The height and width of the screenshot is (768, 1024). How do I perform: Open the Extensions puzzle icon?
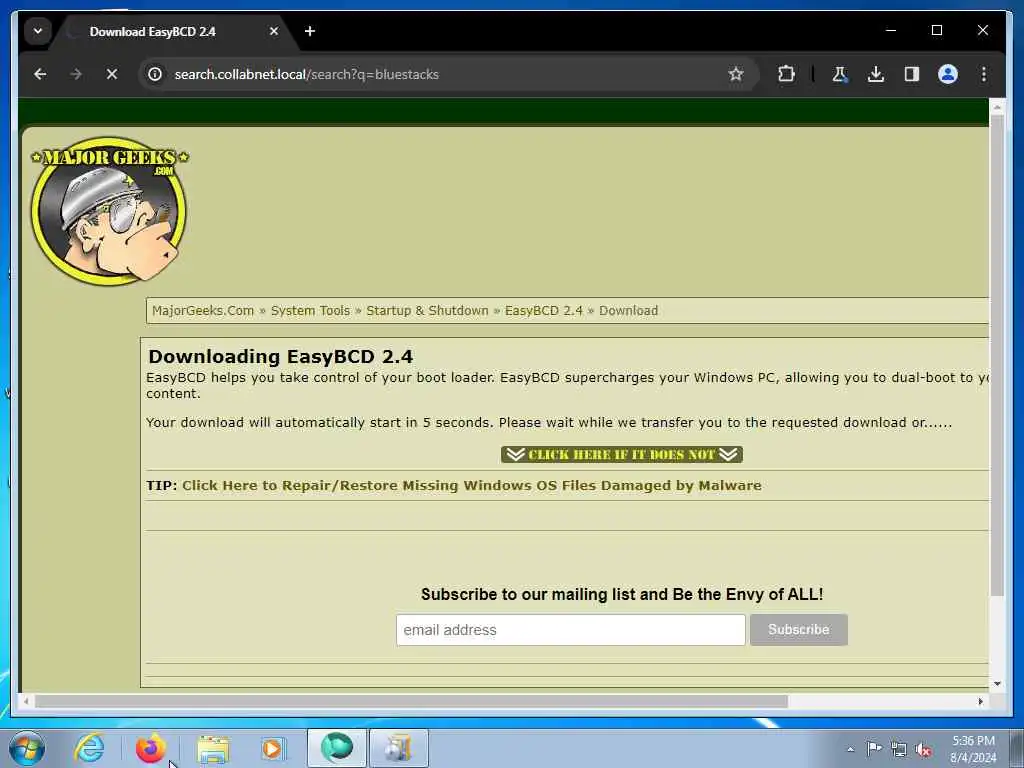click(x=786, y=74)
